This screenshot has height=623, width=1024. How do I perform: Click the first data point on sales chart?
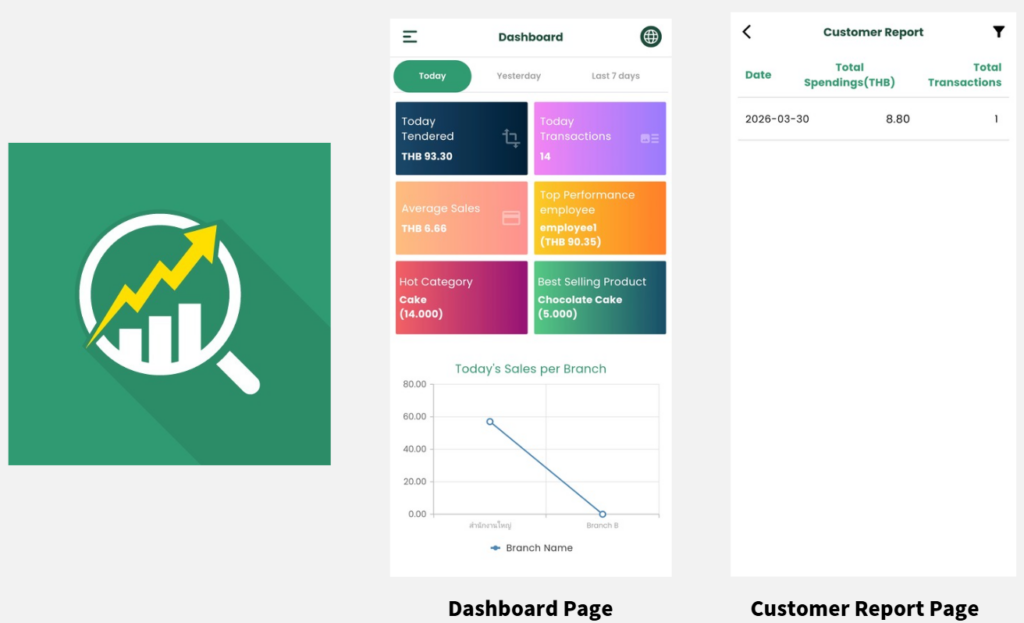pos(490,422)
